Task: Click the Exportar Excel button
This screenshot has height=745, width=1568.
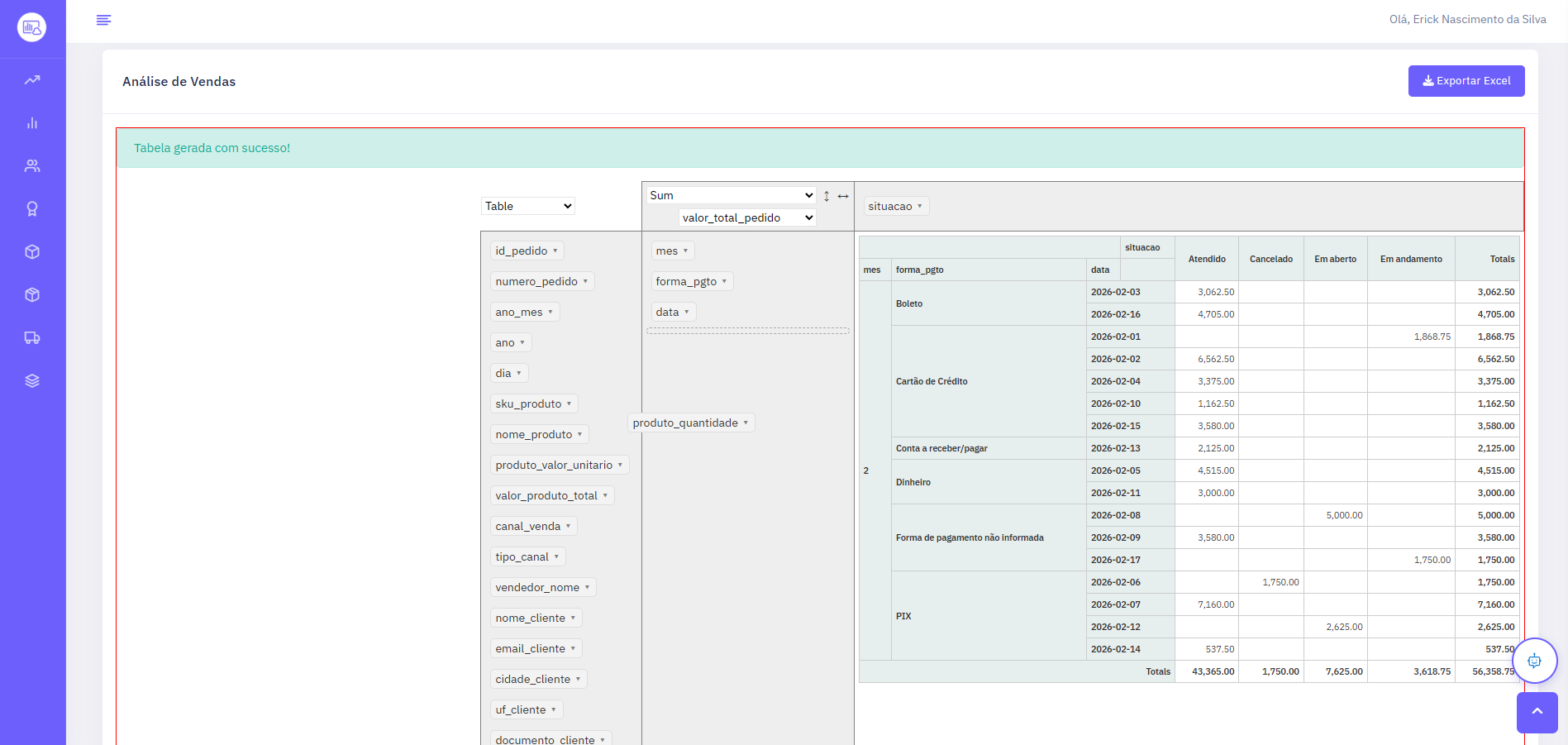Action: coord(1466,81)
